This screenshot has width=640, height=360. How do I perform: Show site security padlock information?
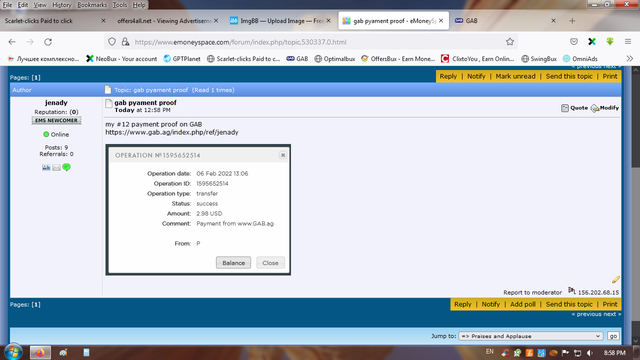[125, 42]
